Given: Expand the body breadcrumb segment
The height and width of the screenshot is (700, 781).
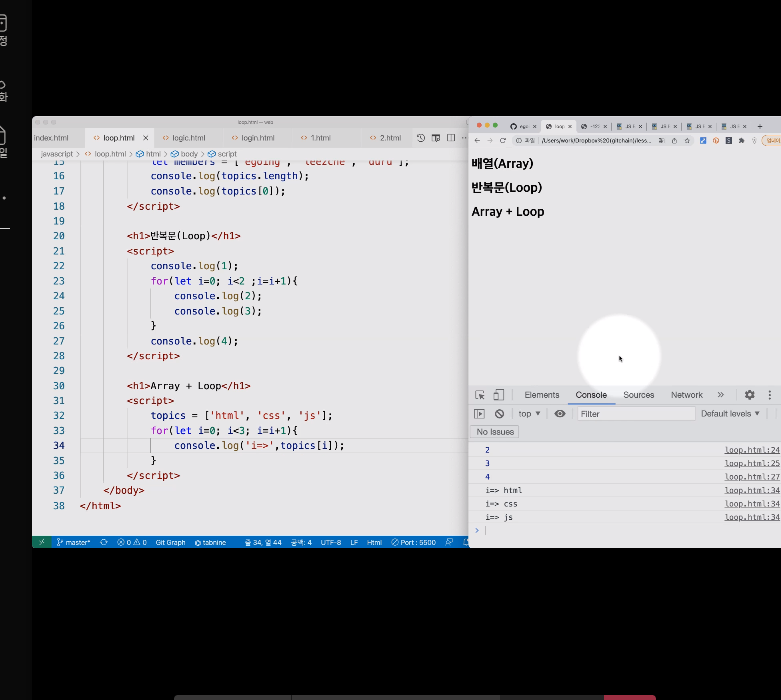Looking at the screenshot, I should (x=184, y=154).
